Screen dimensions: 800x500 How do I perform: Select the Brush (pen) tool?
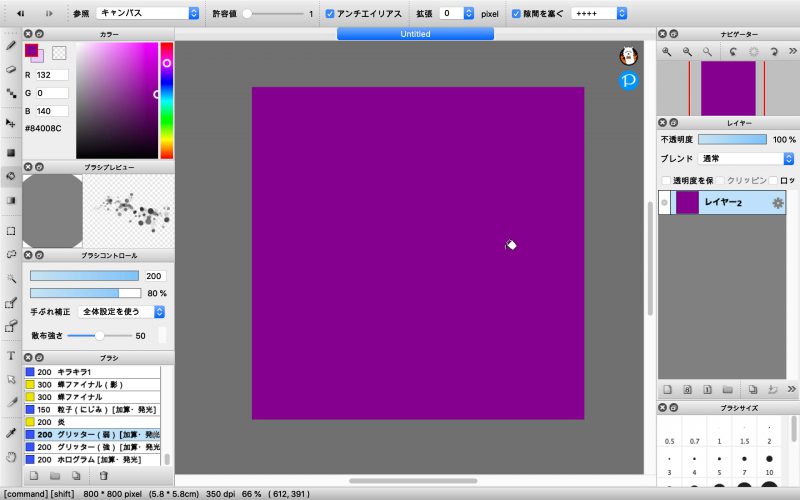pos(10,45)
